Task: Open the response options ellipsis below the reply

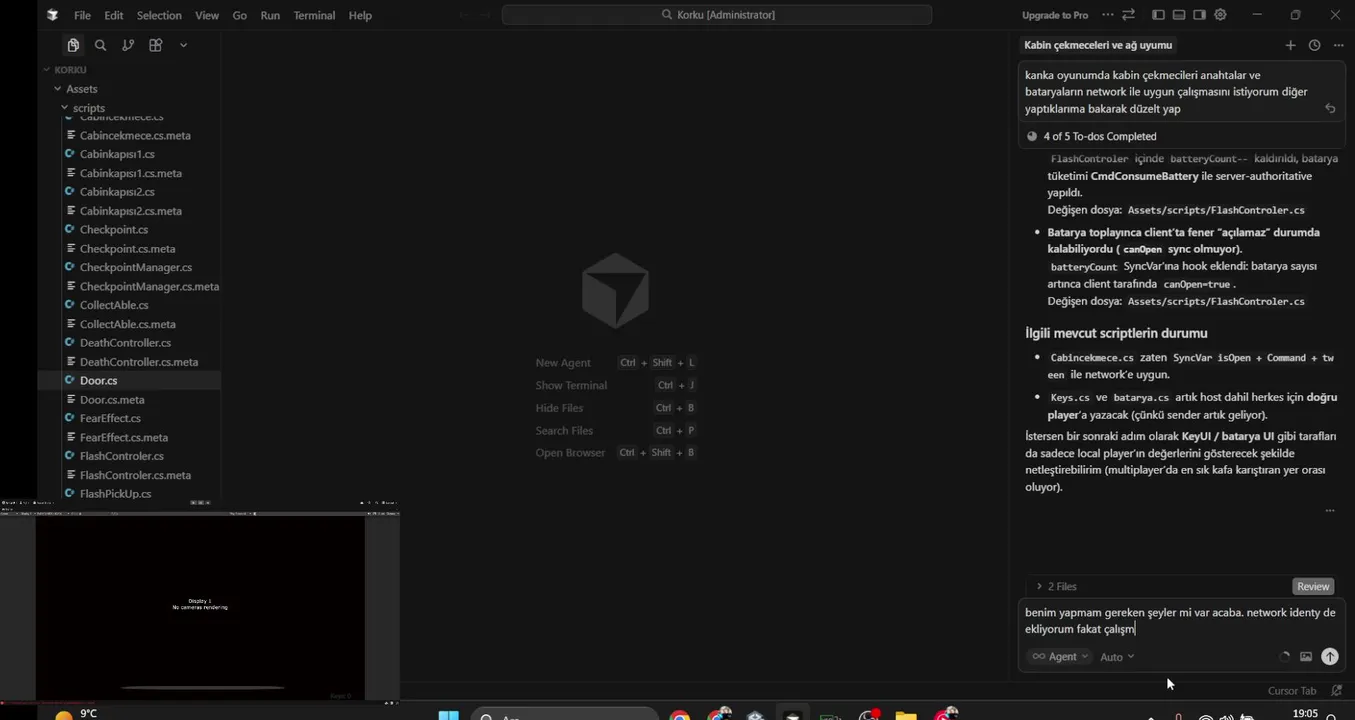Action: point(1329,510)
